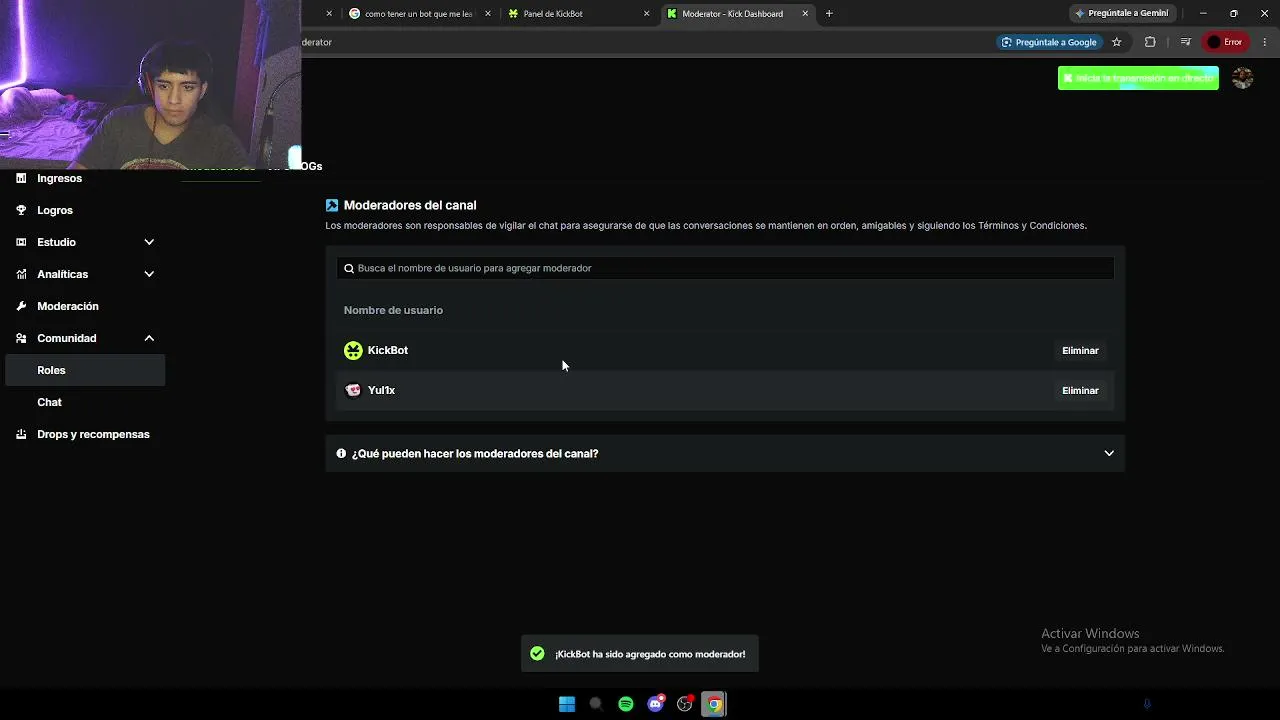
Task: Click the Comunidad people icon
Action: coord(21,338)
